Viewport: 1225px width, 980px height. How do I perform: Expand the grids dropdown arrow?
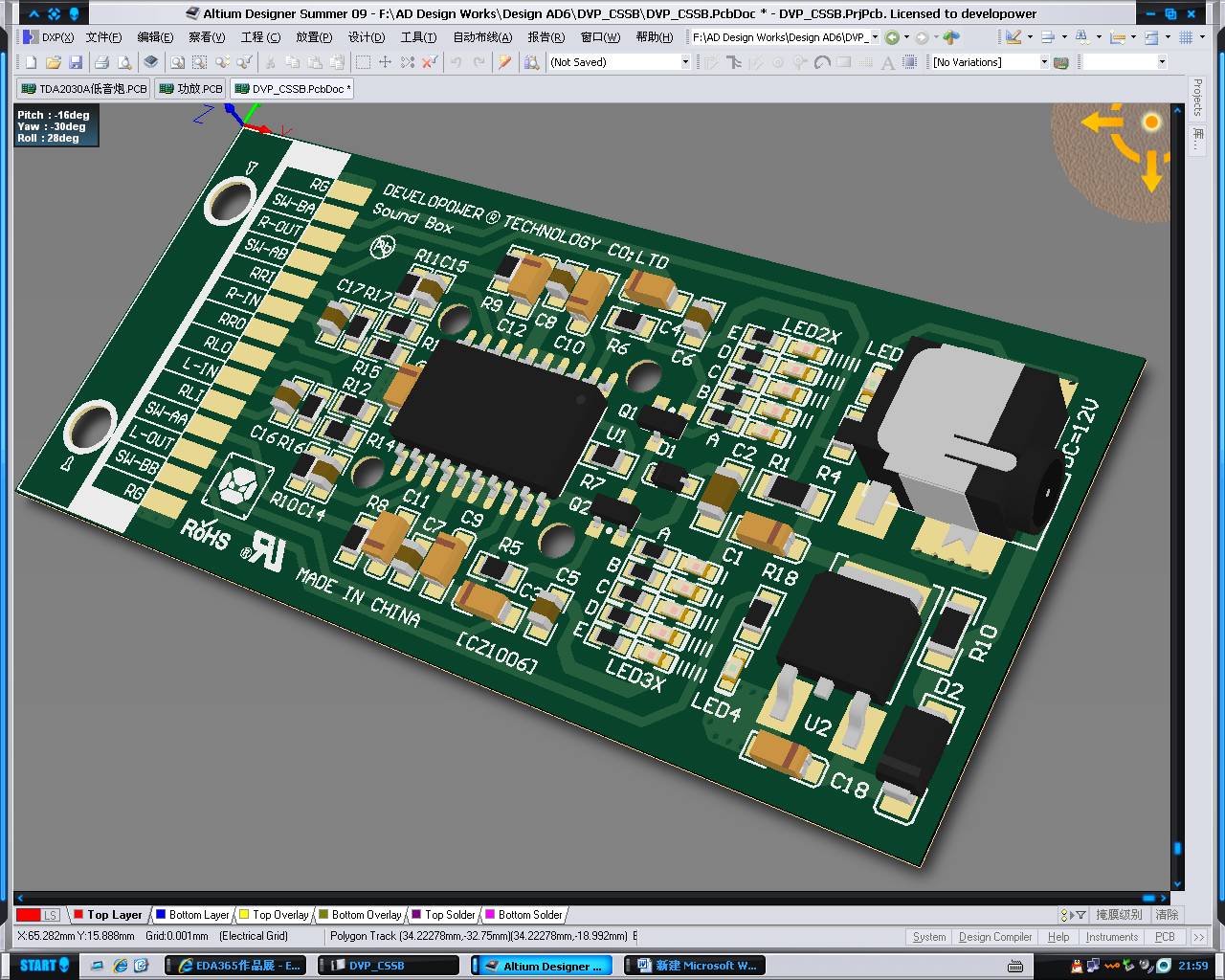[x=1202, y=37]
